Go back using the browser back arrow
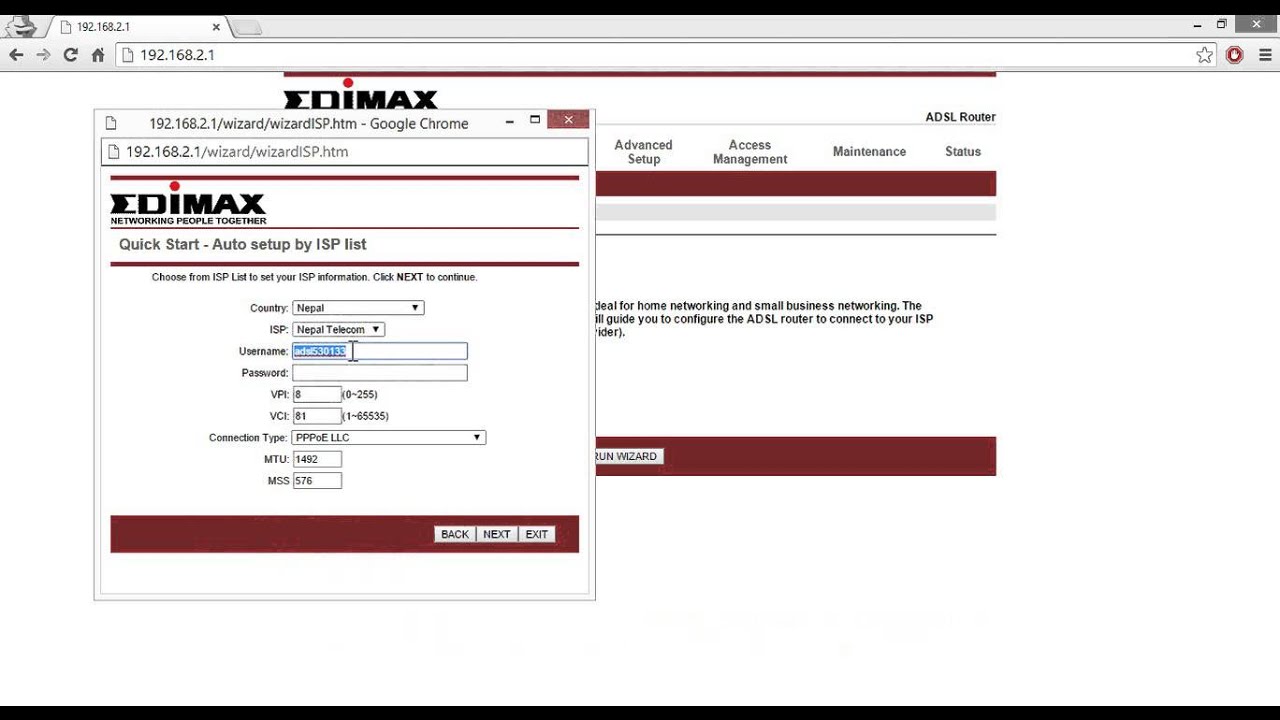This screenshot has width=1280, height=720. coord(16,55)
